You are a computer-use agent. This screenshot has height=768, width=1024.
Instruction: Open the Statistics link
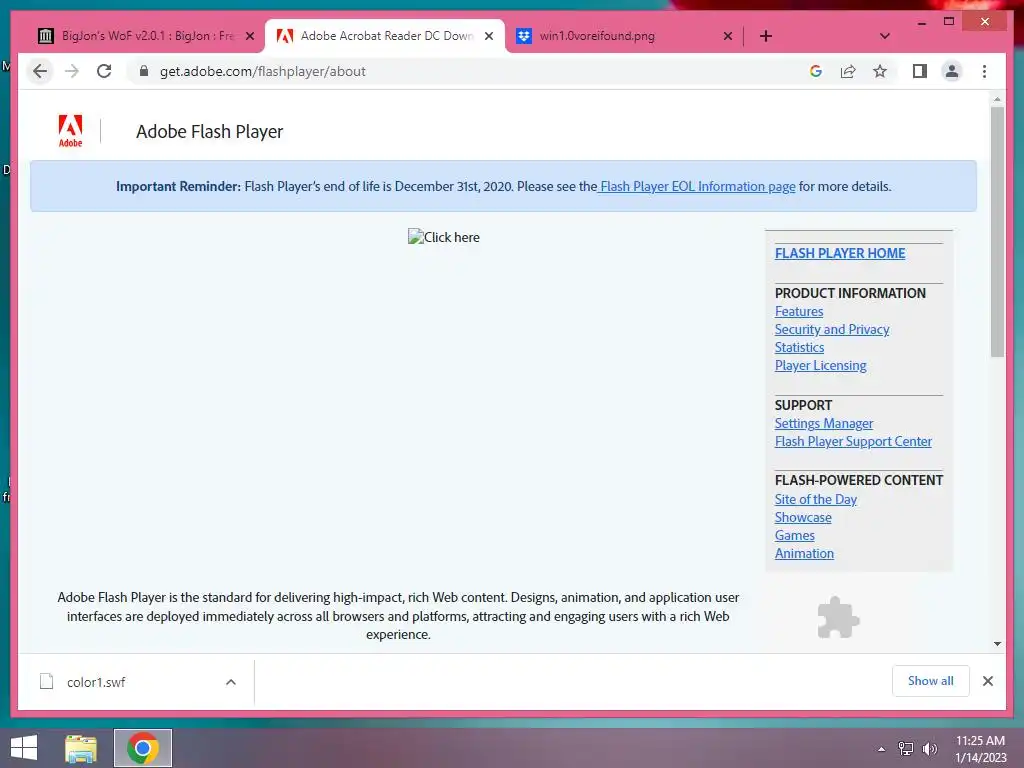(x=799, y=347)
